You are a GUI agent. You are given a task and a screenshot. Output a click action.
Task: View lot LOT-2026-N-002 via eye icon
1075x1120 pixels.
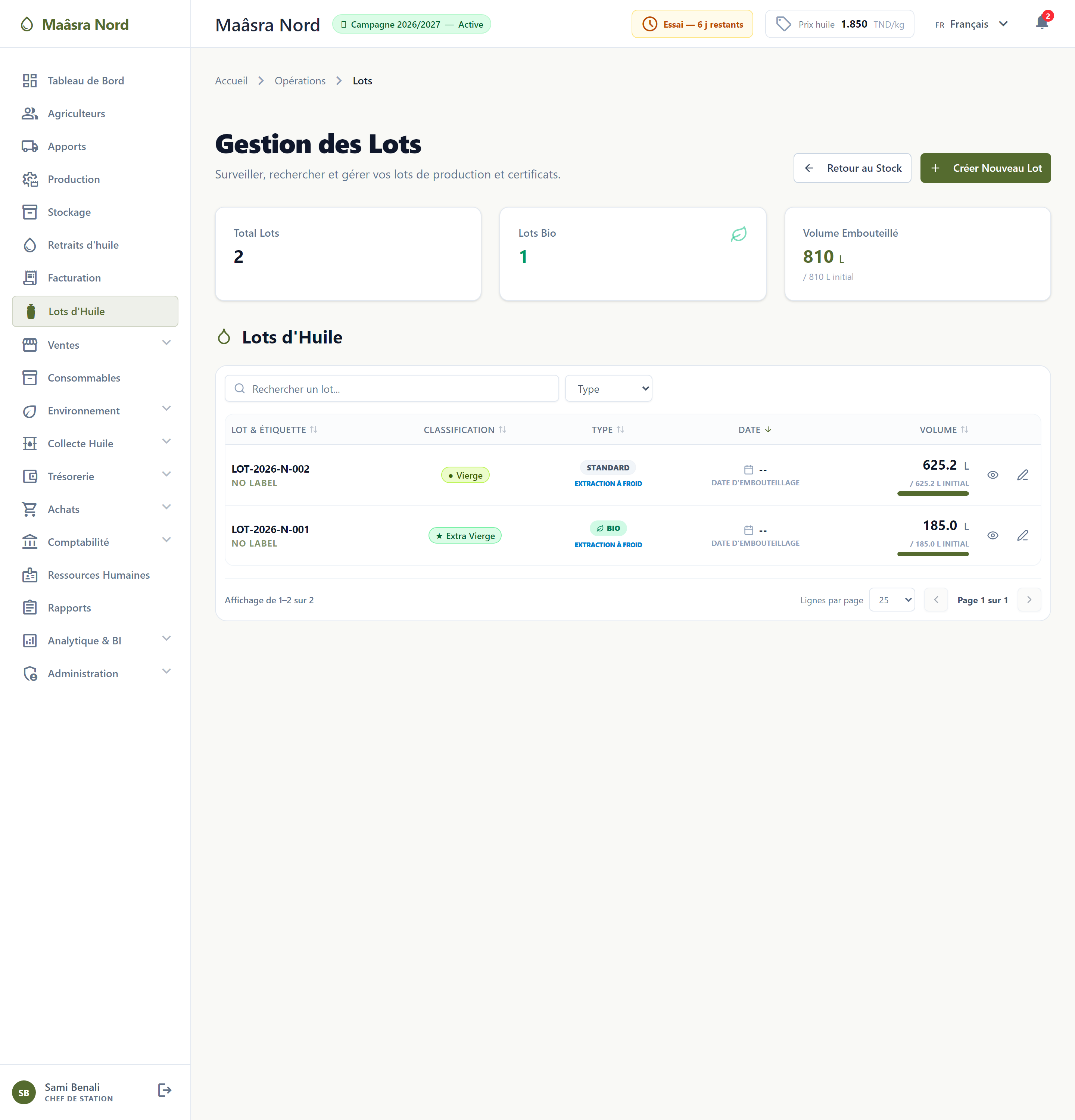[x=993, y=475]
